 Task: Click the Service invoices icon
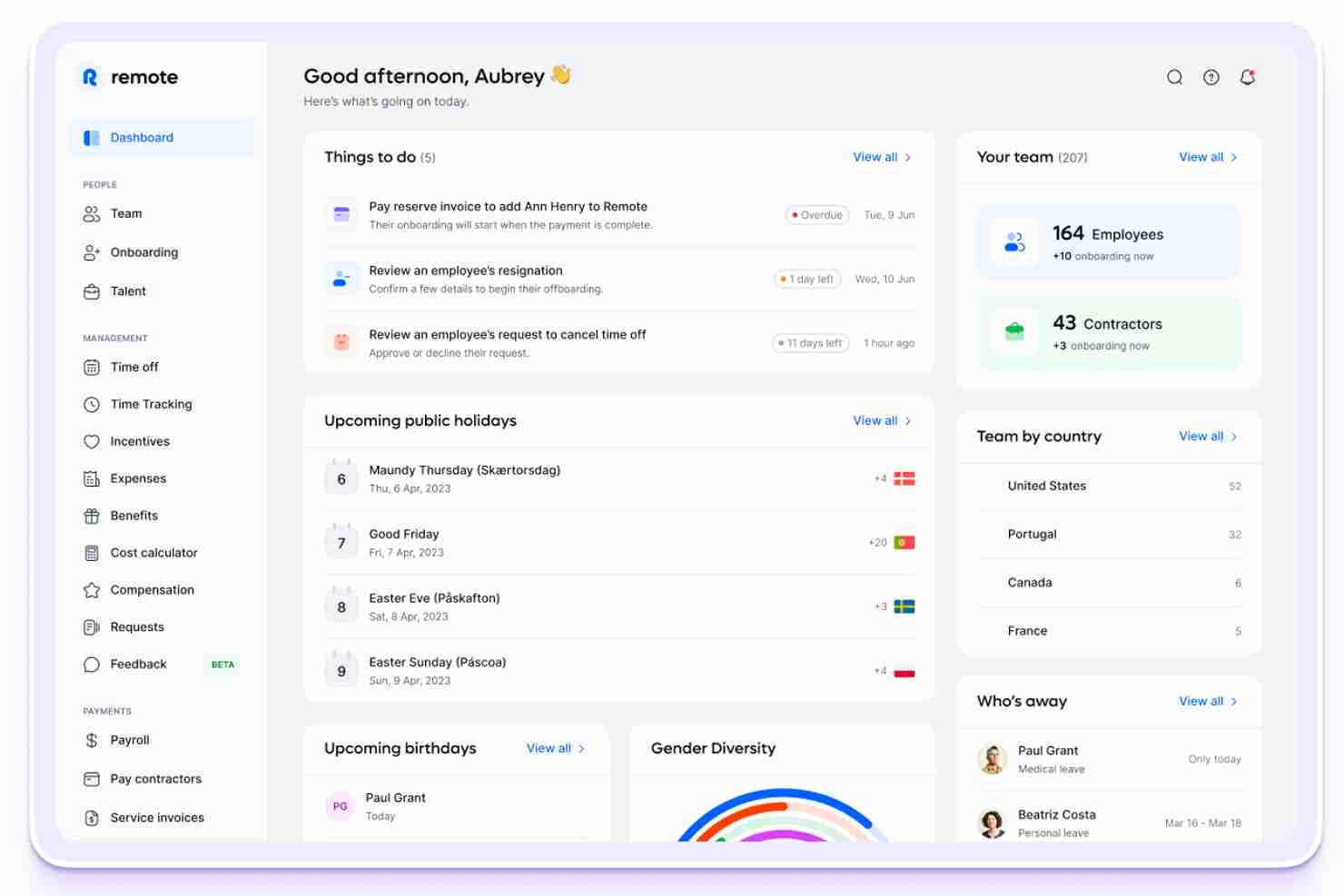click(92, 818)
